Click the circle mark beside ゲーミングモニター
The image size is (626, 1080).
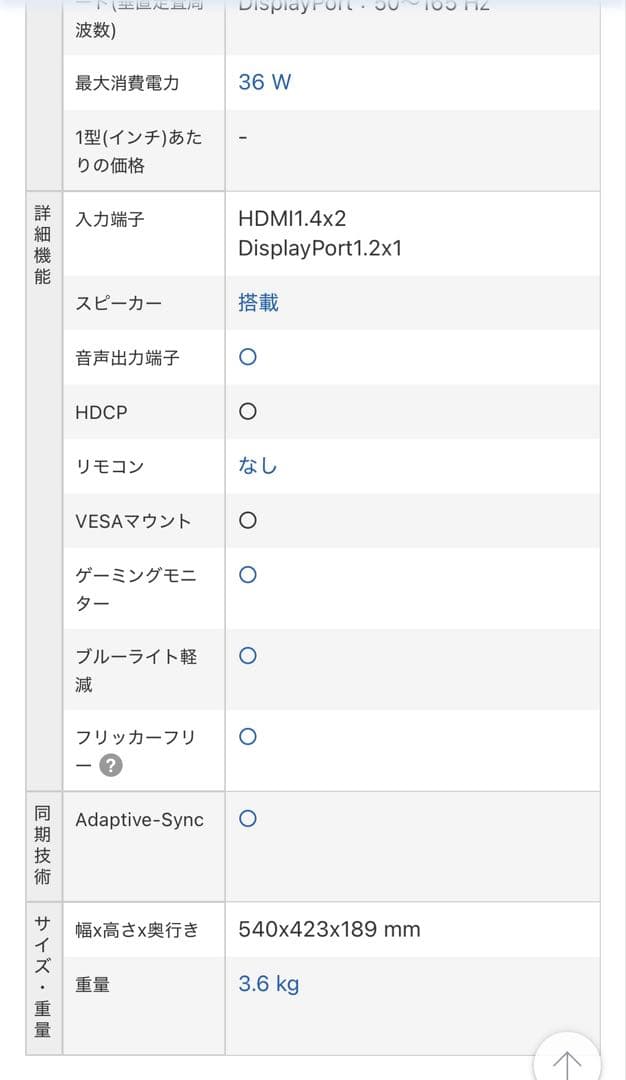click(x=247, y=575)
